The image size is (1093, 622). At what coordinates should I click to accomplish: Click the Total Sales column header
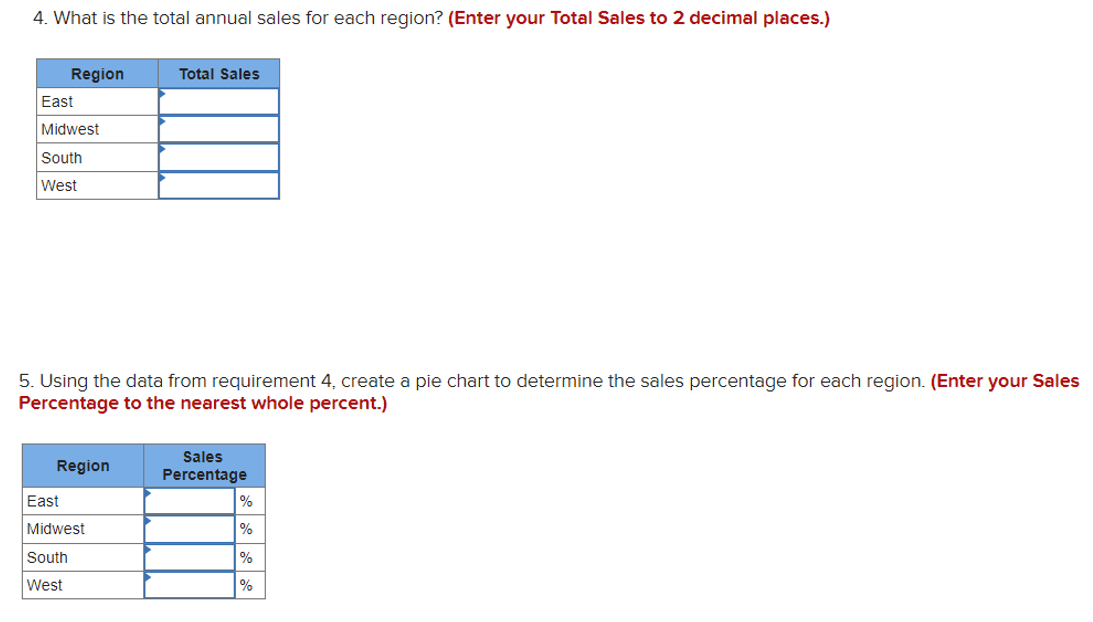click(x=219, y=73)
